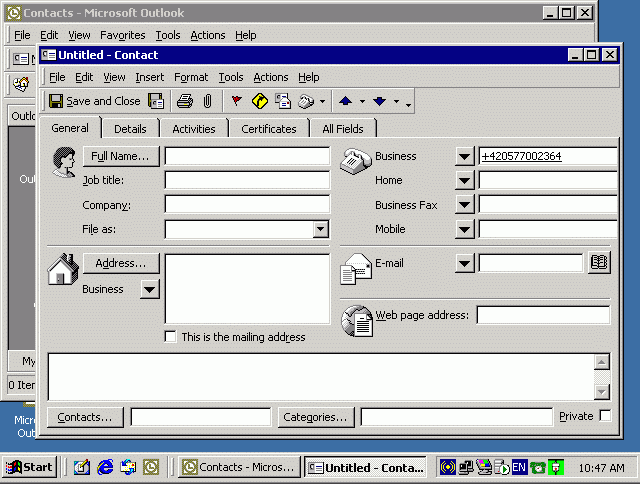Screen dimensions: 640x484
Task: Switch to Contacts - Microsoft taskbar button
Action: pyautogui.click(x=240, y=467)
